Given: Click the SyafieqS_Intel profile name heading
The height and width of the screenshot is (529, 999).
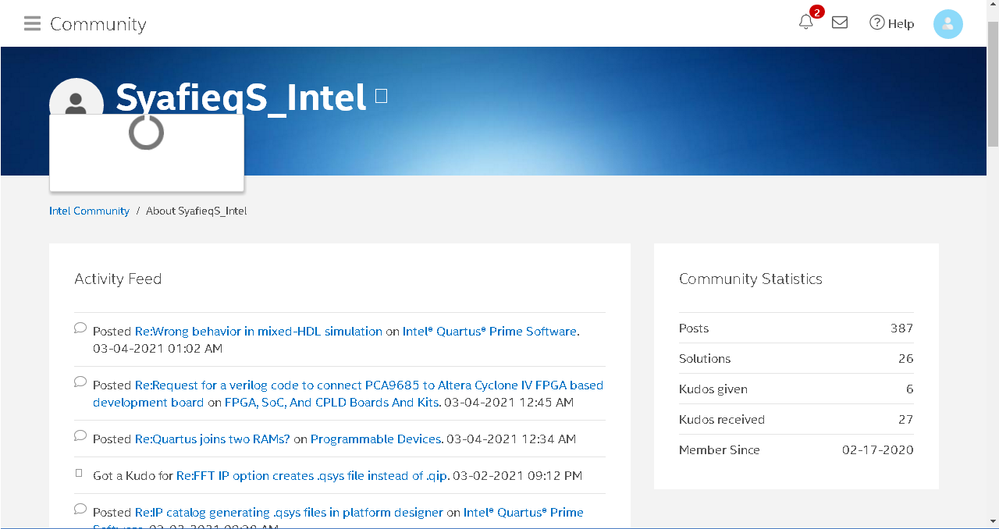Looking at the screenshot, I should click(241, 97).
